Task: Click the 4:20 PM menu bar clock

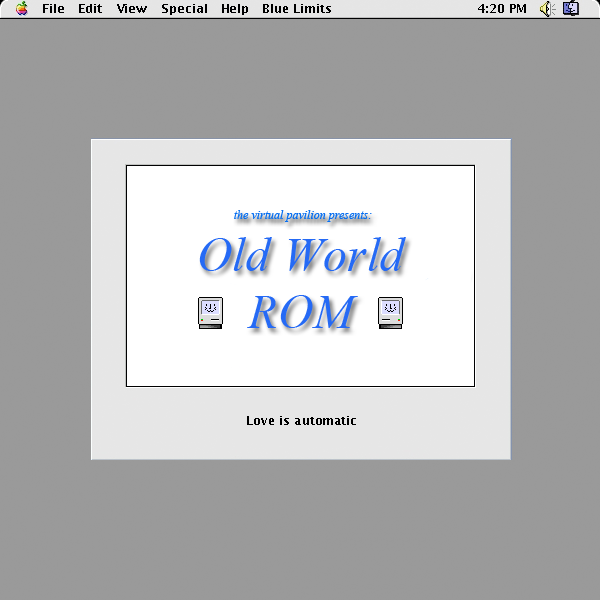Action: tap(502, 9)
